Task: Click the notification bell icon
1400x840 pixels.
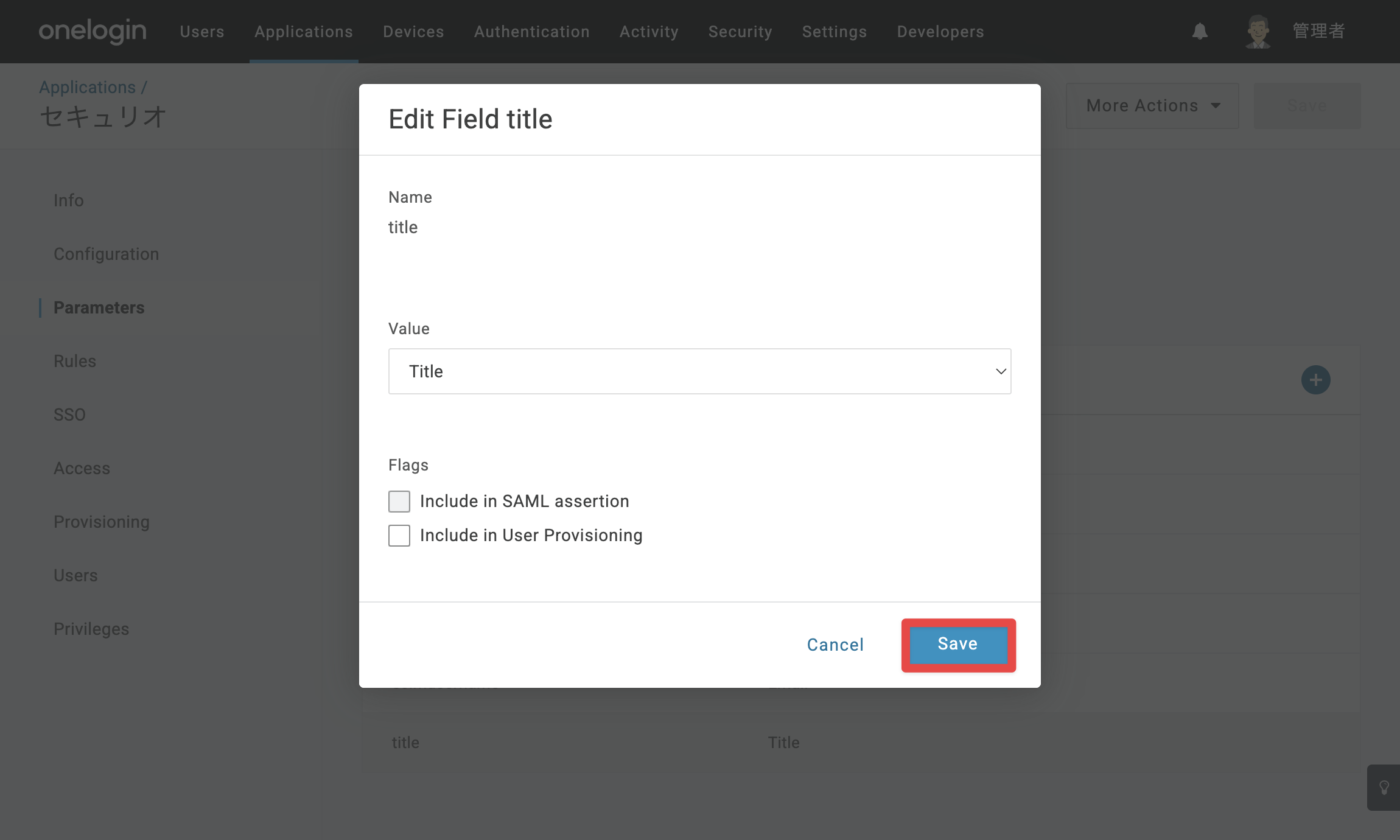Action: pos(1200,32)
